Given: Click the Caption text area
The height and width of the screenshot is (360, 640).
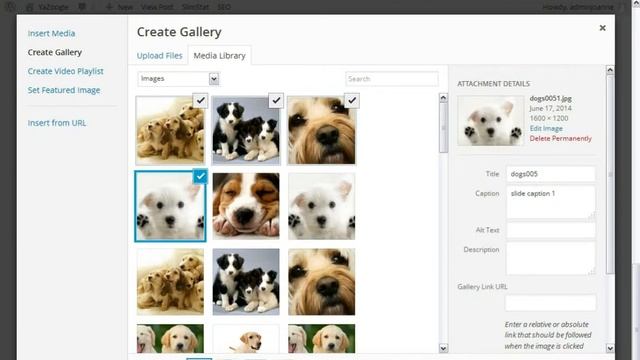Looking at the screenshot, I should (551, 202).
